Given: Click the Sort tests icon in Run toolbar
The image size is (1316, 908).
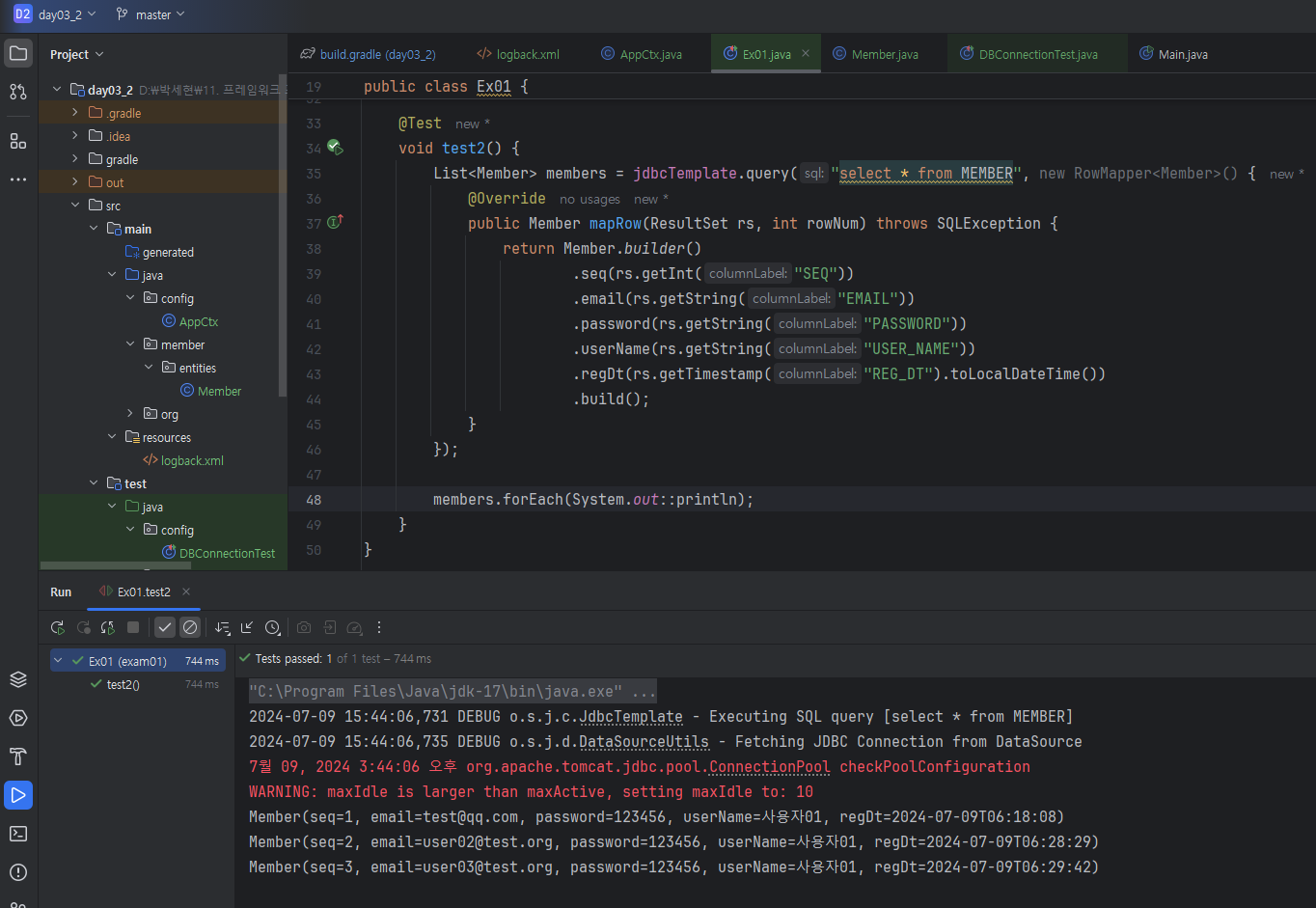Looking at the screenshot, I should point(222,628).
